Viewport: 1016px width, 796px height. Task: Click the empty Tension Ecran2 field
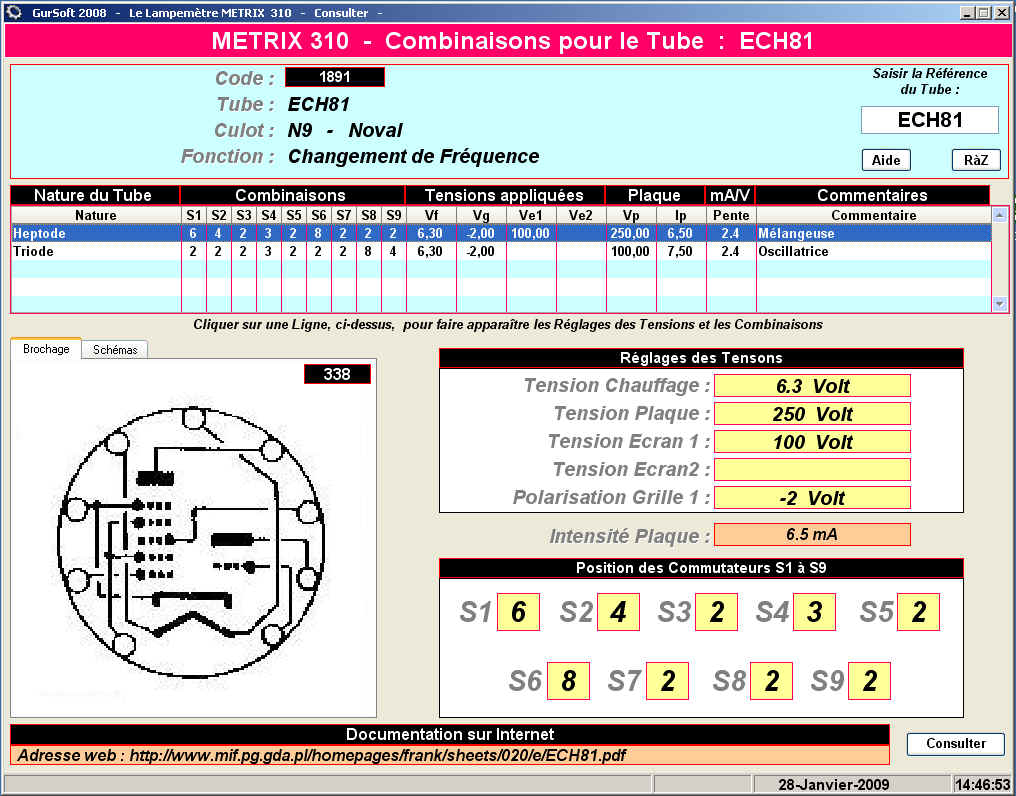click(812, 469)
